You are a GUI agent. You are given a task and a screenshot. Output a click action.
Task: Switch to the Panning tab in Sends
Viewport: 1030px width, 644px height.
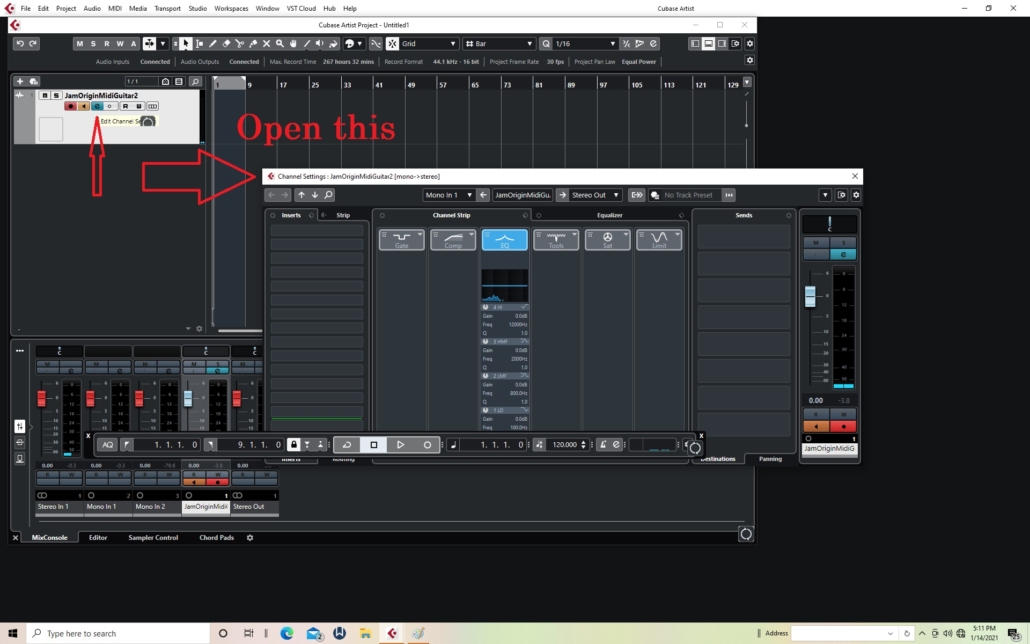pos(770,459)
